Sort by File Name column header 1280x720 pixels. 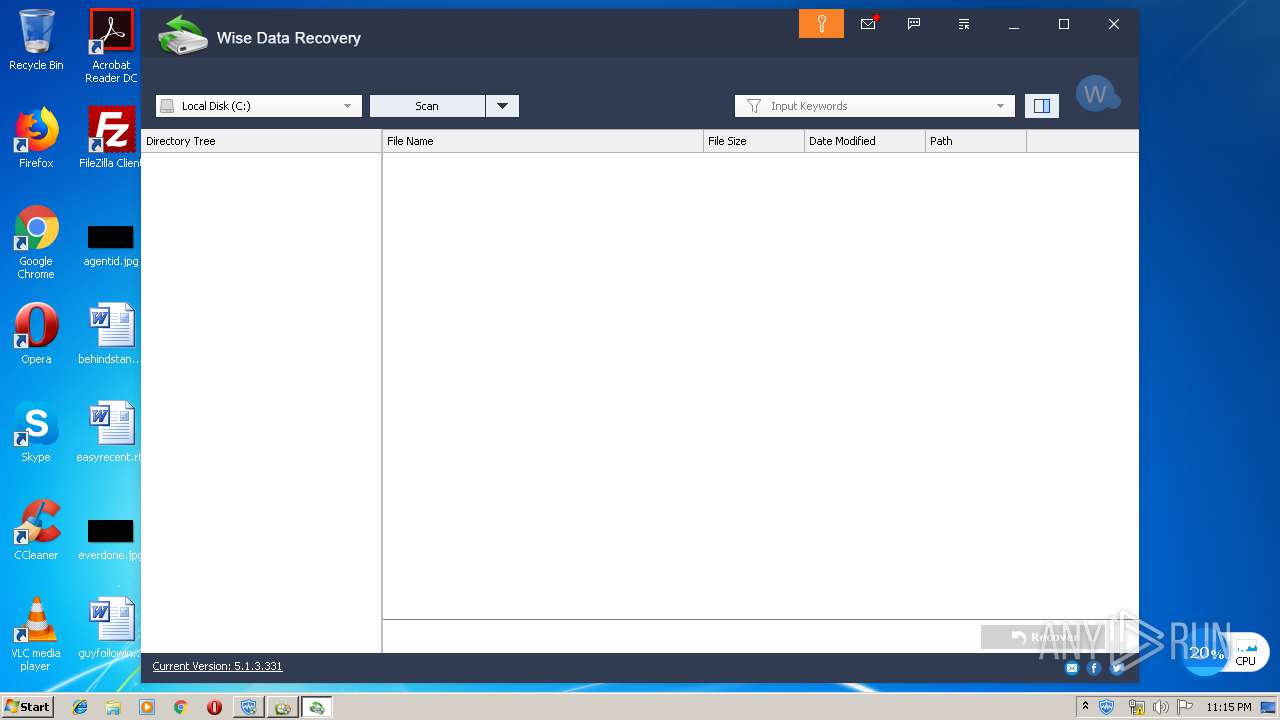click(543, 141)
